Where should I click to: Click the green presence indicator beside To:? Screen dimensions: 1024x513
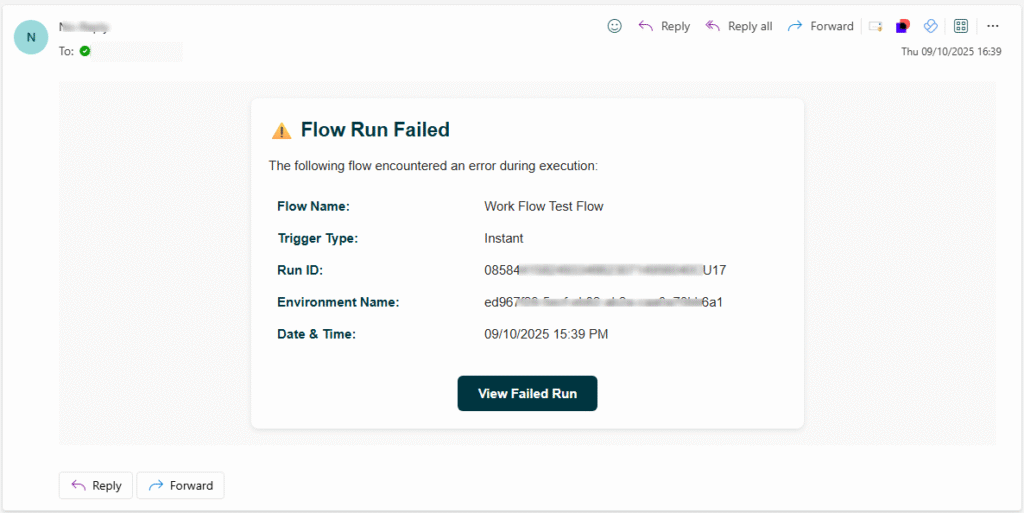pos(85,51)
